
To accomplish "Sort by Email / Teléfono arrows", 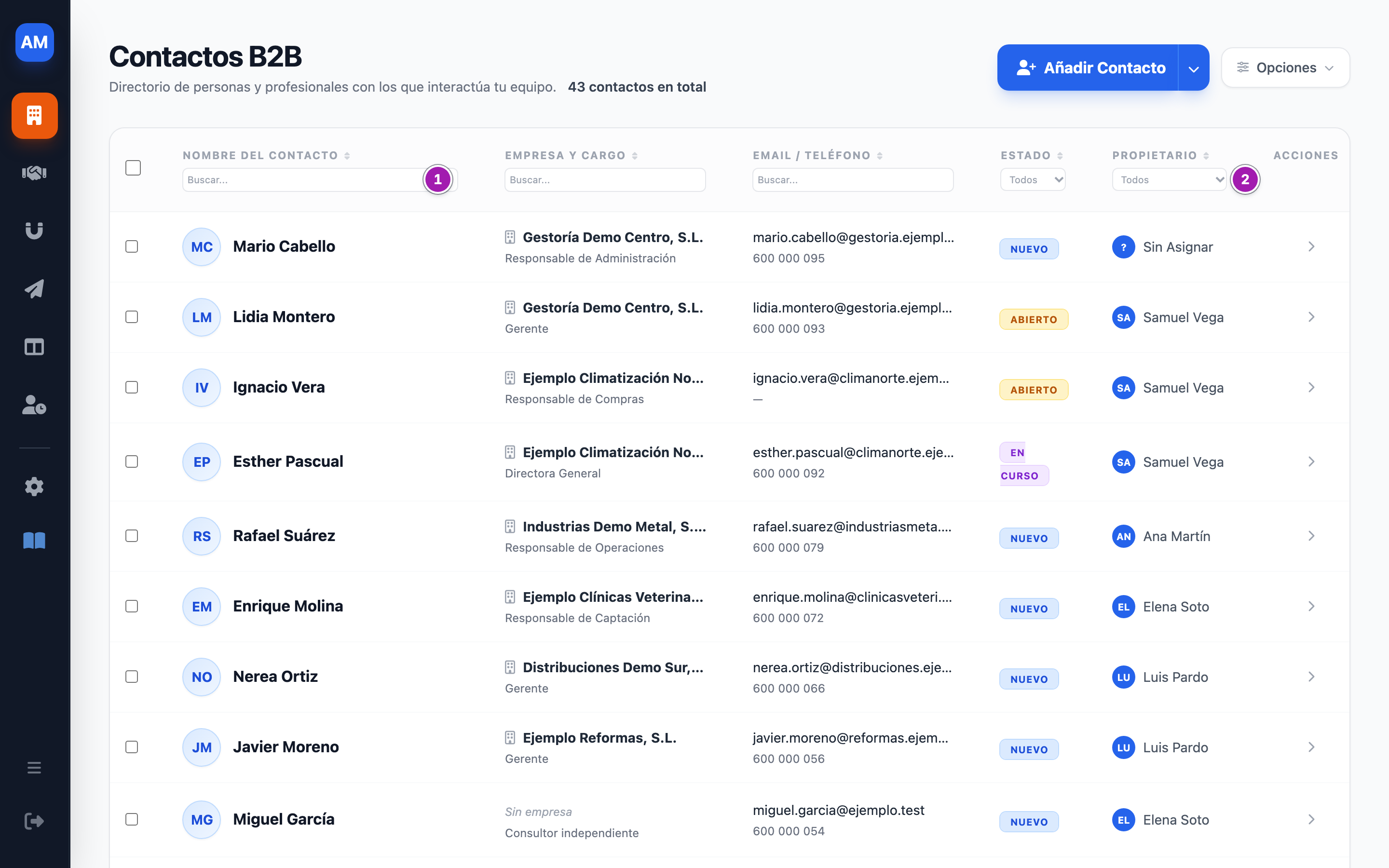I will point(879,156).
